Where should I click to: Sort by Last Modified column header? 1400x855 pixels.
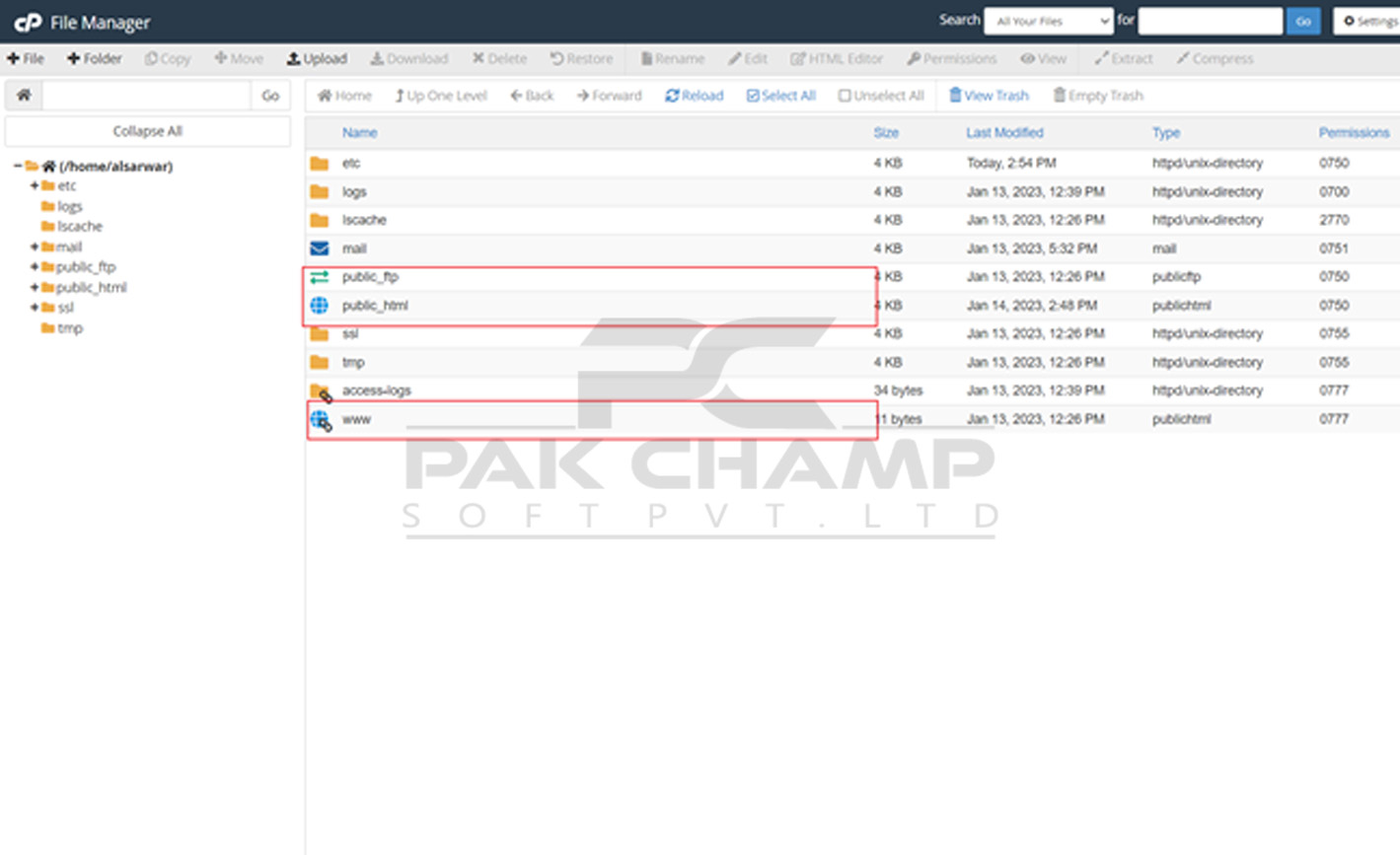point(1004,132)
